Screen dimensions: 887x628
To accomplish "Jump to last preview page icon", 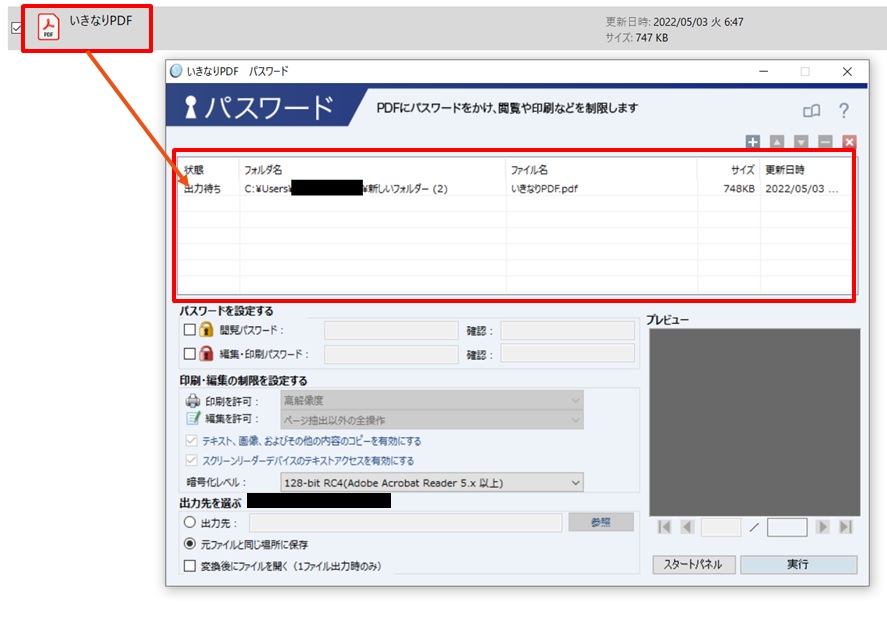I will click(846, 527).
